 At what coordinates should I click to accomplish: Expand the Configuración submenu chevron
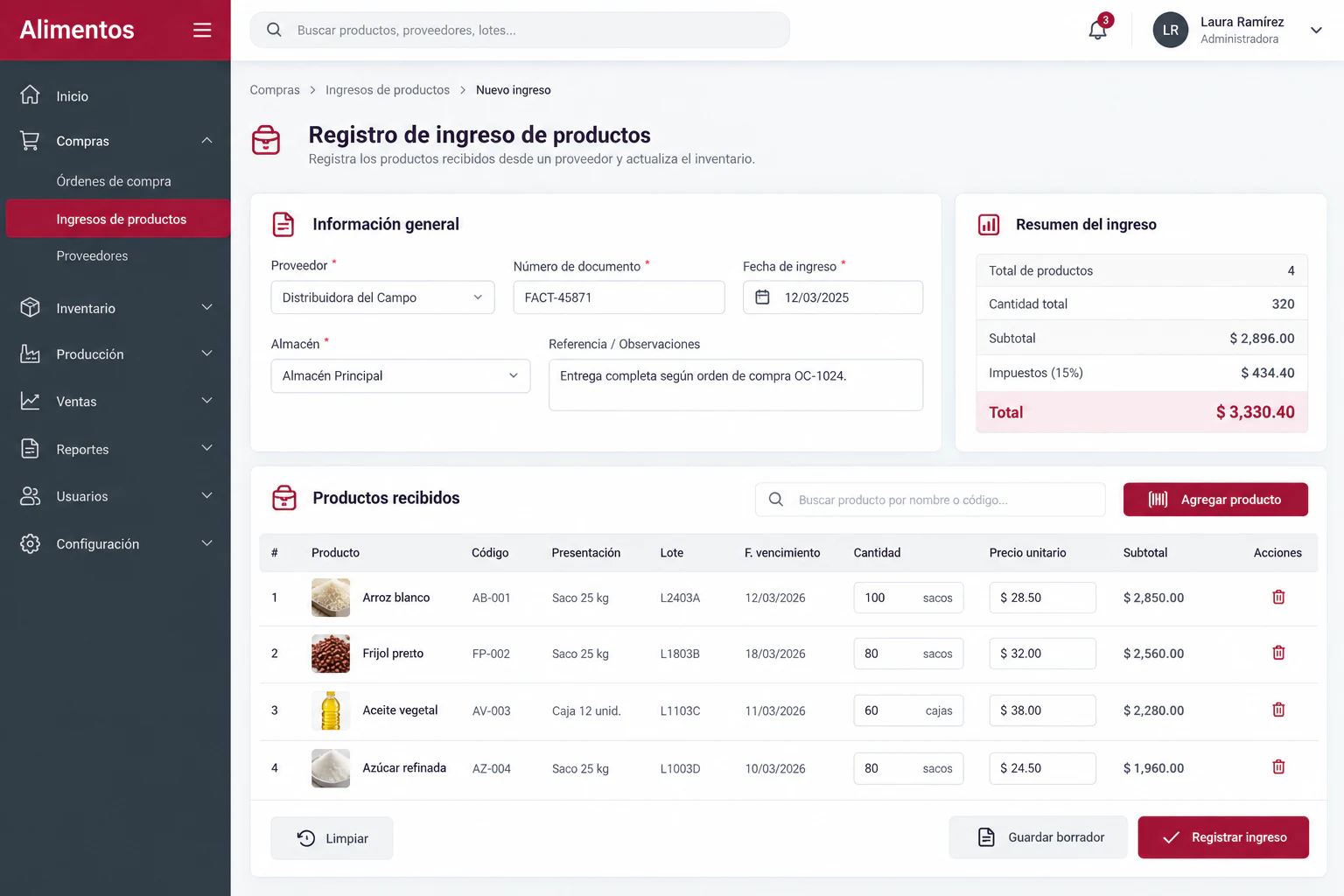tap(206, 543)
